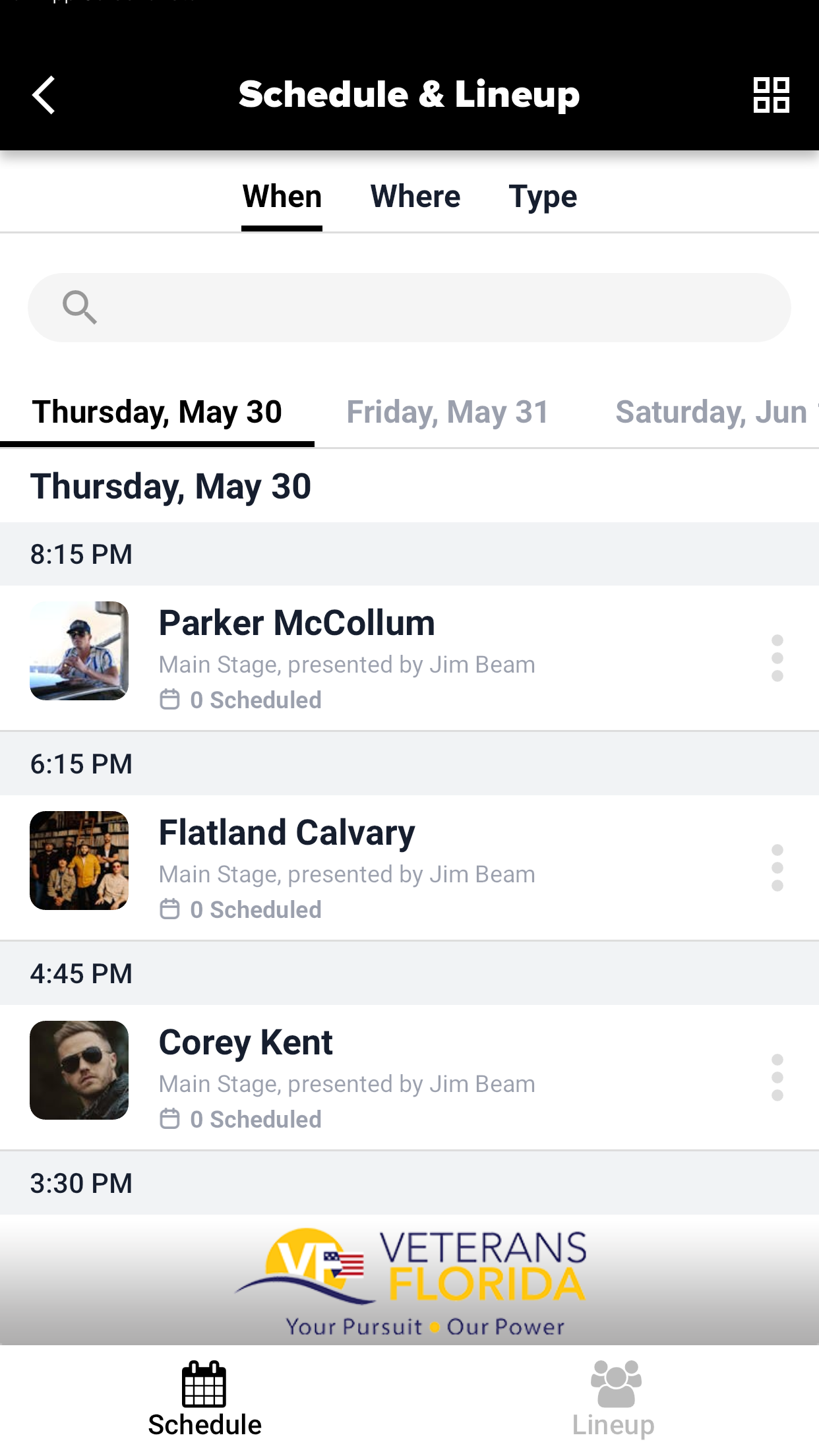The width and height of the screenshot is (819, 1456).
Task: Open Flatland Calvary's three-dot options menu
Action: (x=777, y=868)
